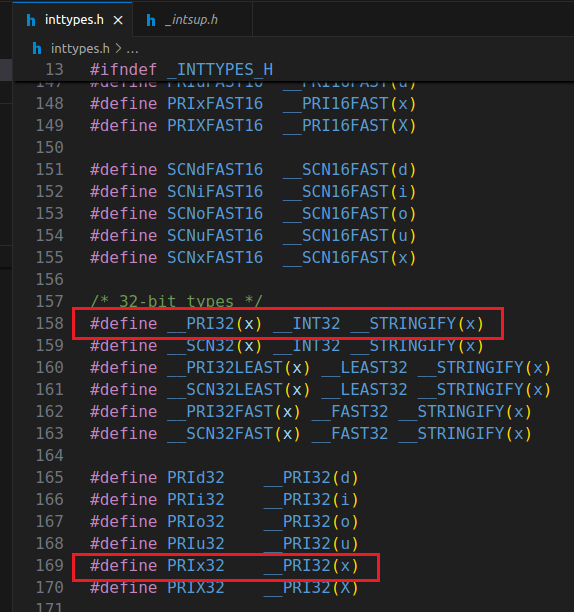Click line number 158 in the gutter

tap(50, 324)
